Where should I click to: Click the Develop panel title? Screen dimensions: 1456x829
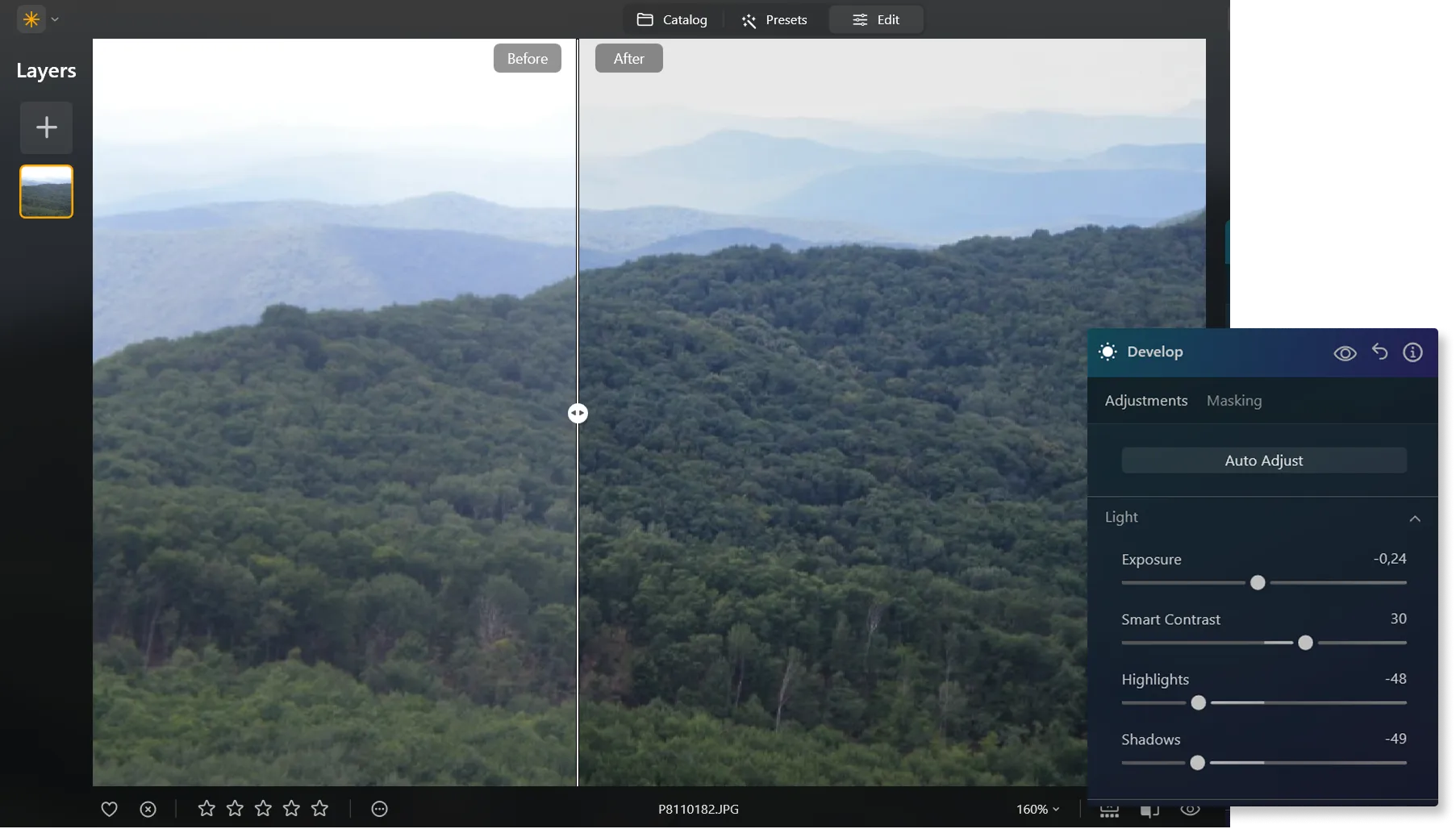coord(1155,352)
